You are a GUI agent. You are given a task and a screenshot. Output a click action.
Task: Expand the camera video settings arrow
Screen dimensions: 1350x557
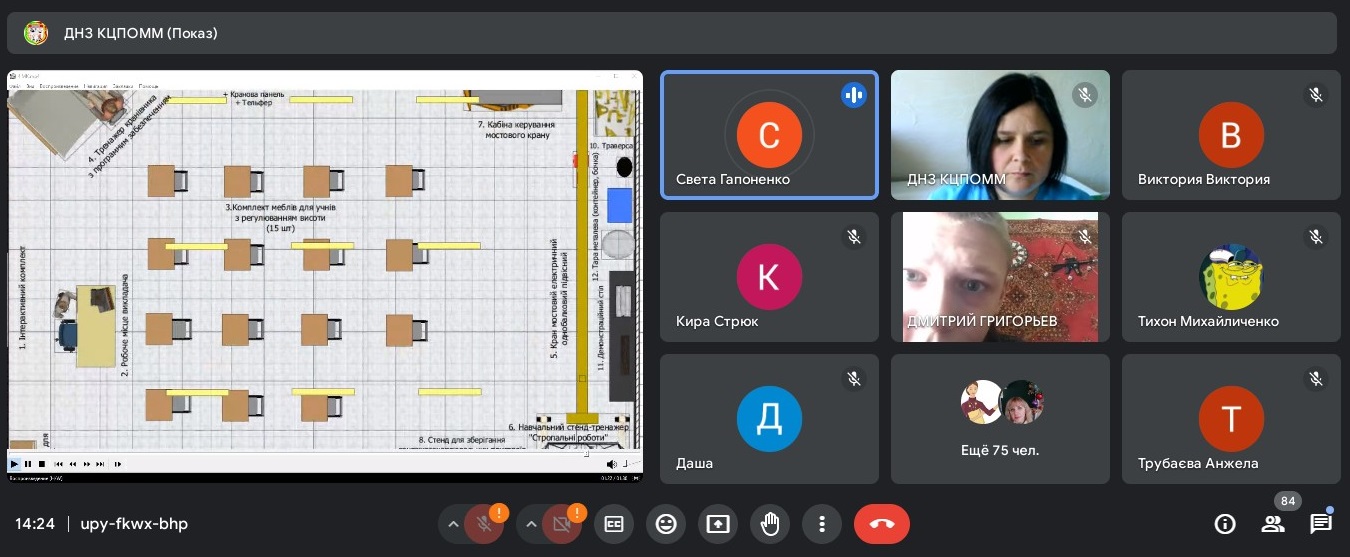click(x=530, y=524)
